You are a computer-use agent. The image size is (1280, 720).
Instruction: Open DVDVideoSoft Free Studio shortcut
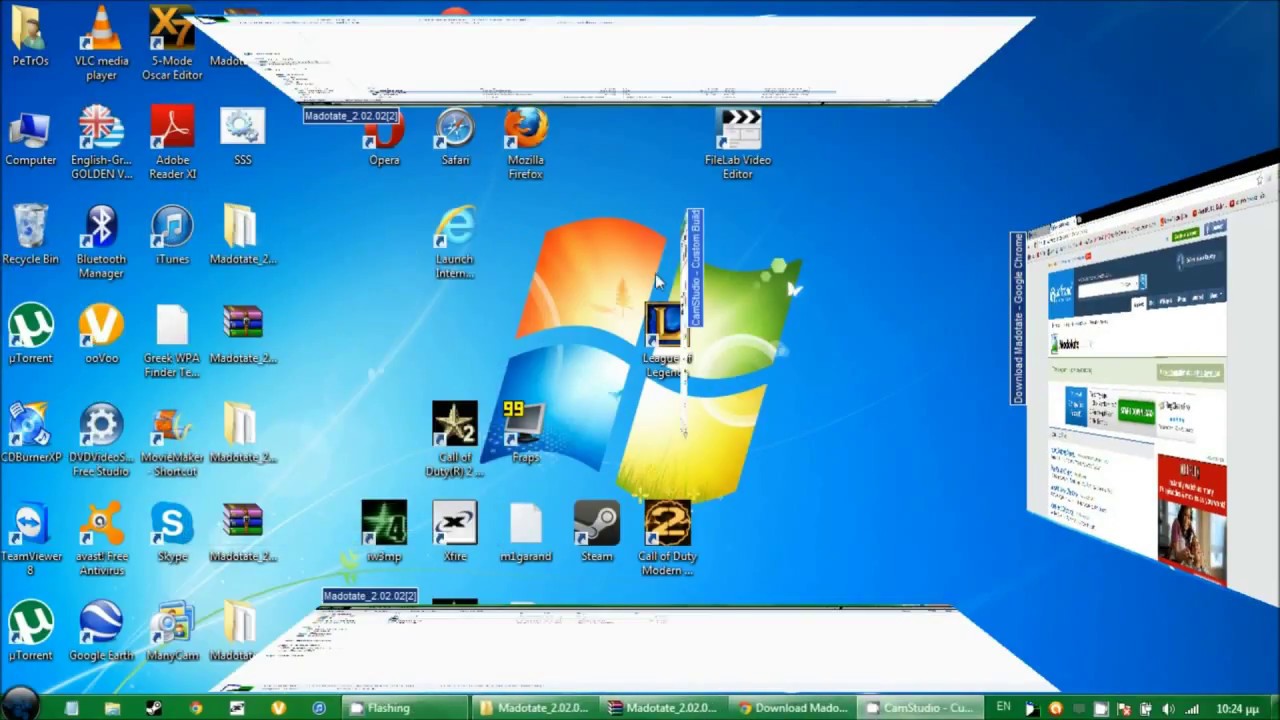coord(101,440)
